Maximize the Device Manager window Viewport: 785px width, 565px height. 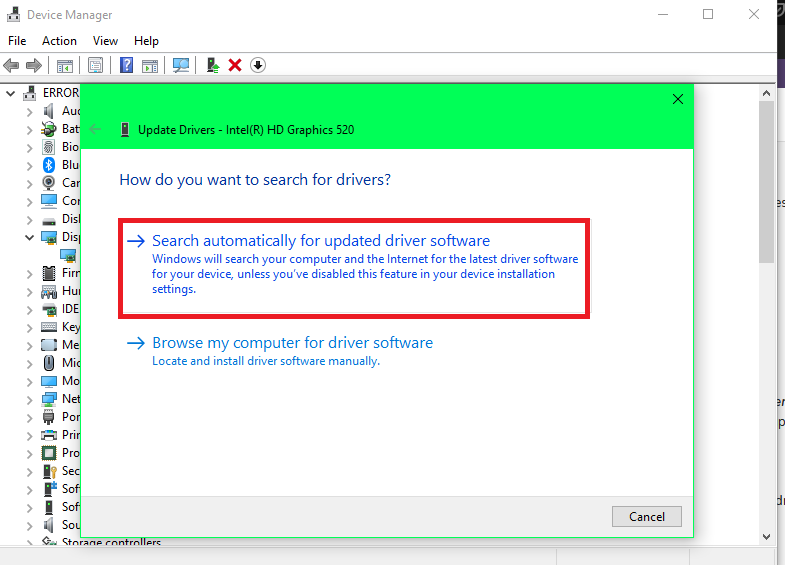[x=708, y=14]
